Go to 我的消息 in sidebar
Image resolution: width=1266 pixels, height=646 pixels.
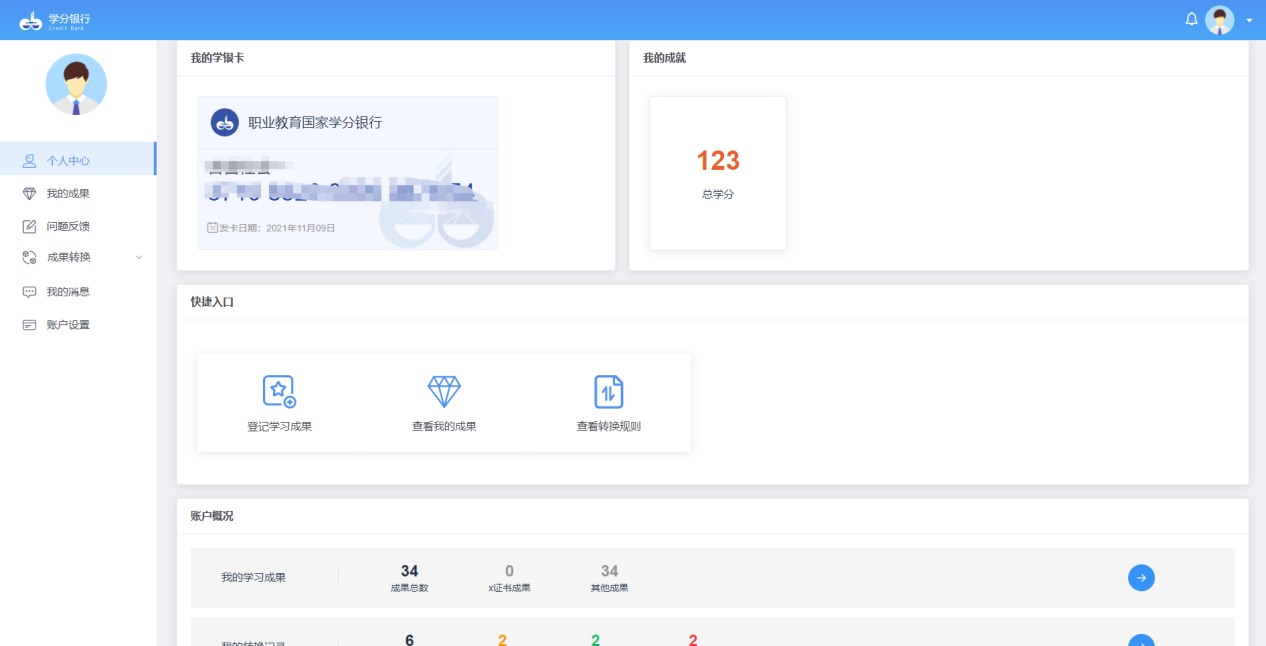(x=68, y=292)
